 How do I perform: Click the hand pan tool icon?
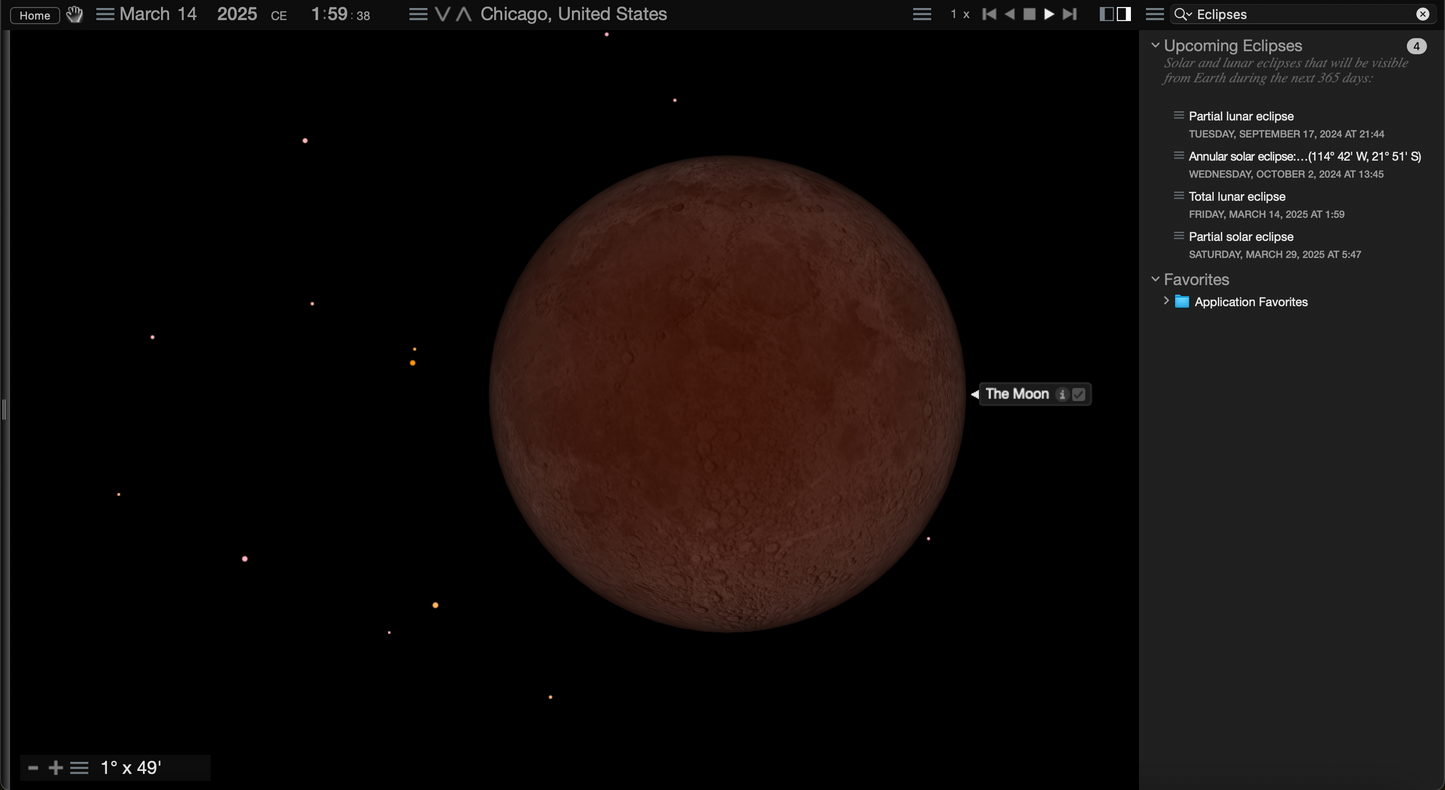(75, 15)
